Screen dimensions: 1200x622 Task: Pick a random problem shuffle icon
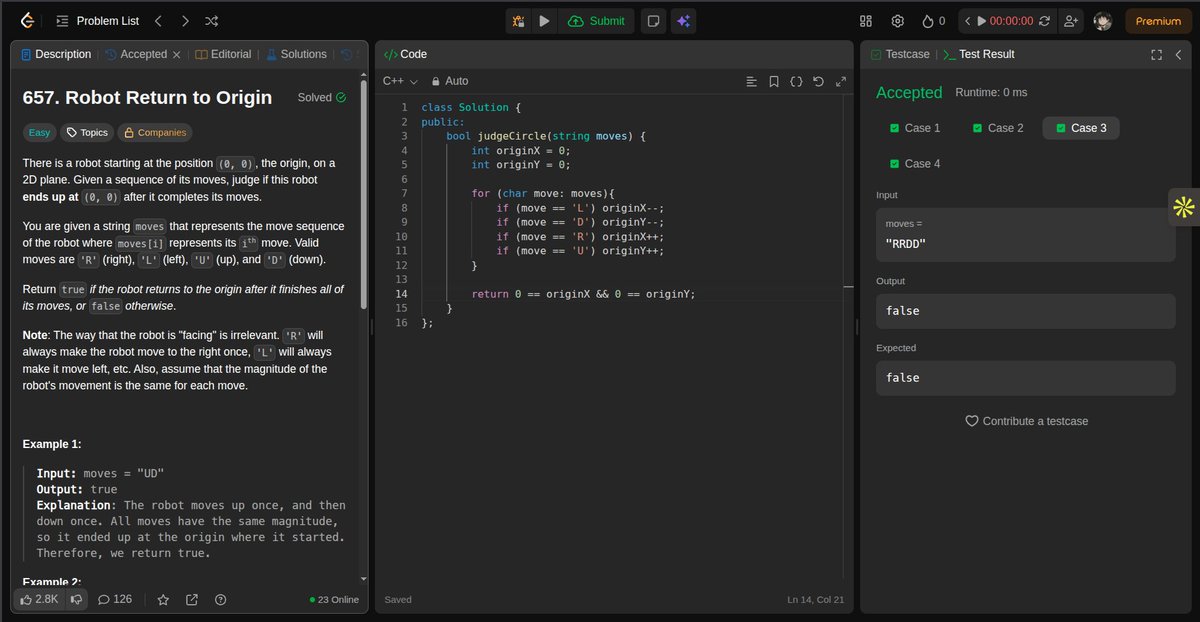(212, 20)
